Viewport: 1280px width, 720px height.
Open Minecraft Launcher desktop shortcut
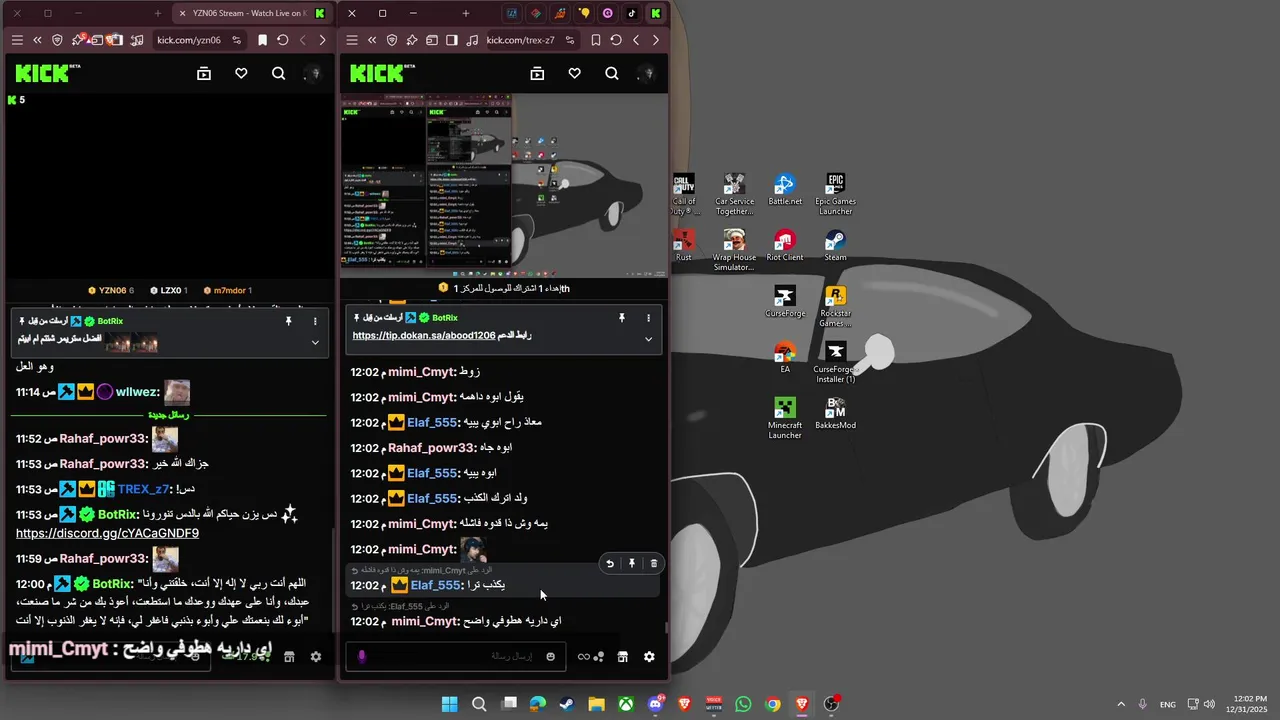(785, 418)
